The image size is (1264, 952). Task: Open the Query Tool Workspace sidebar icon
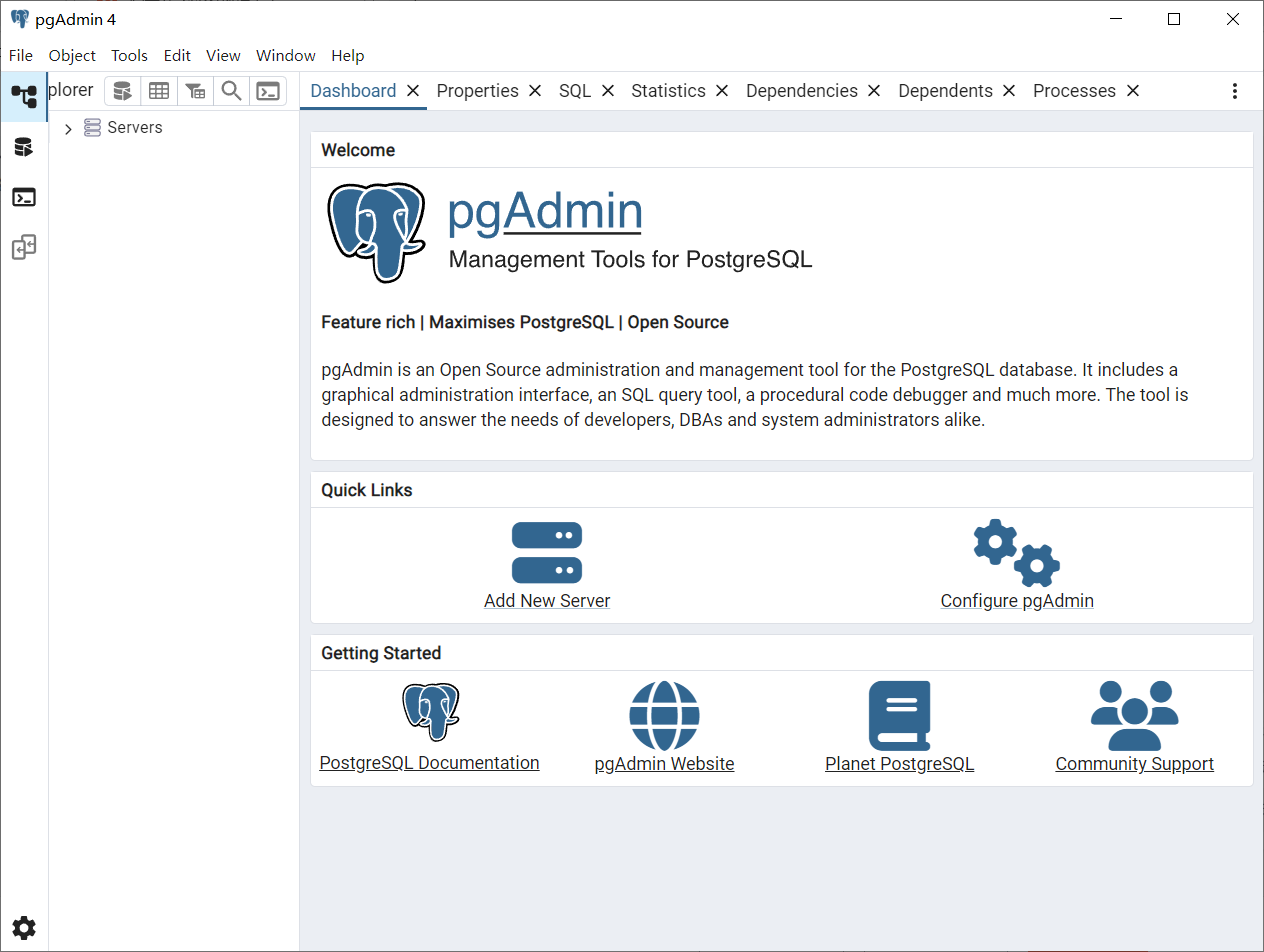pos(24,148)
